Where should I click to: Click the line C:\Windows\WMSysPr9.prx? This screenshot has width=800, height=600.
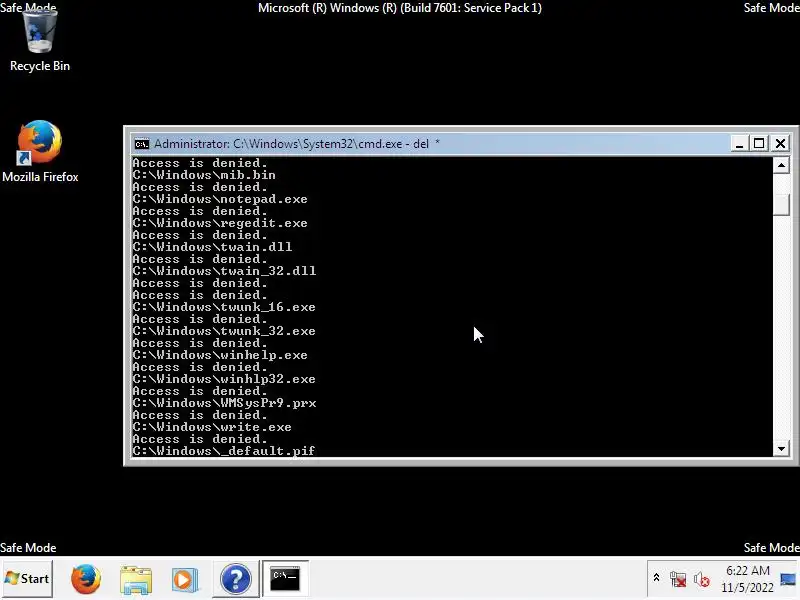[224, 403]
